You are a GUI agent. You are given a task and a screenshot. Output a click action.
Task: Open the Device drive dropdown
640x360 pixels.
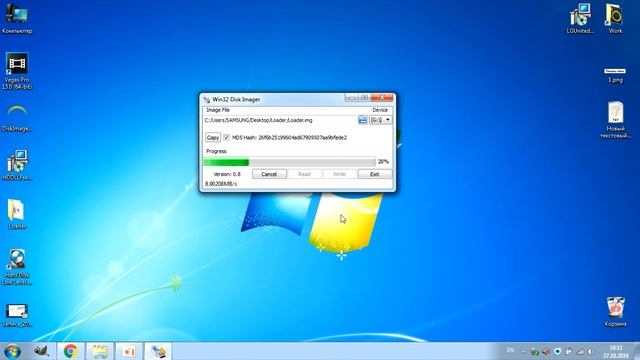(x=380, y=120)
